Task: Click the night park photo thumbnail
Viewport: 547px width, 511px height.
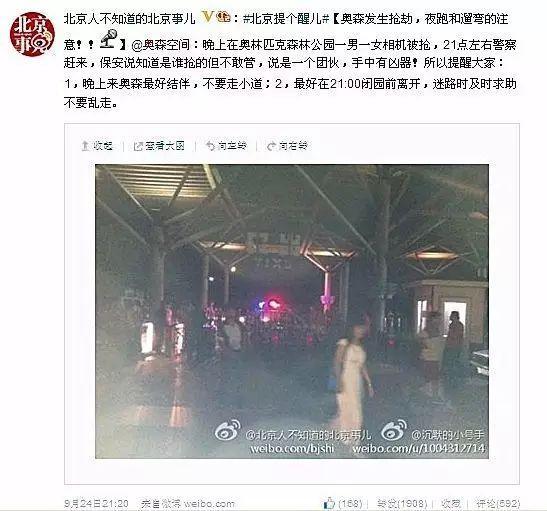Action: (x=292, y=311)
